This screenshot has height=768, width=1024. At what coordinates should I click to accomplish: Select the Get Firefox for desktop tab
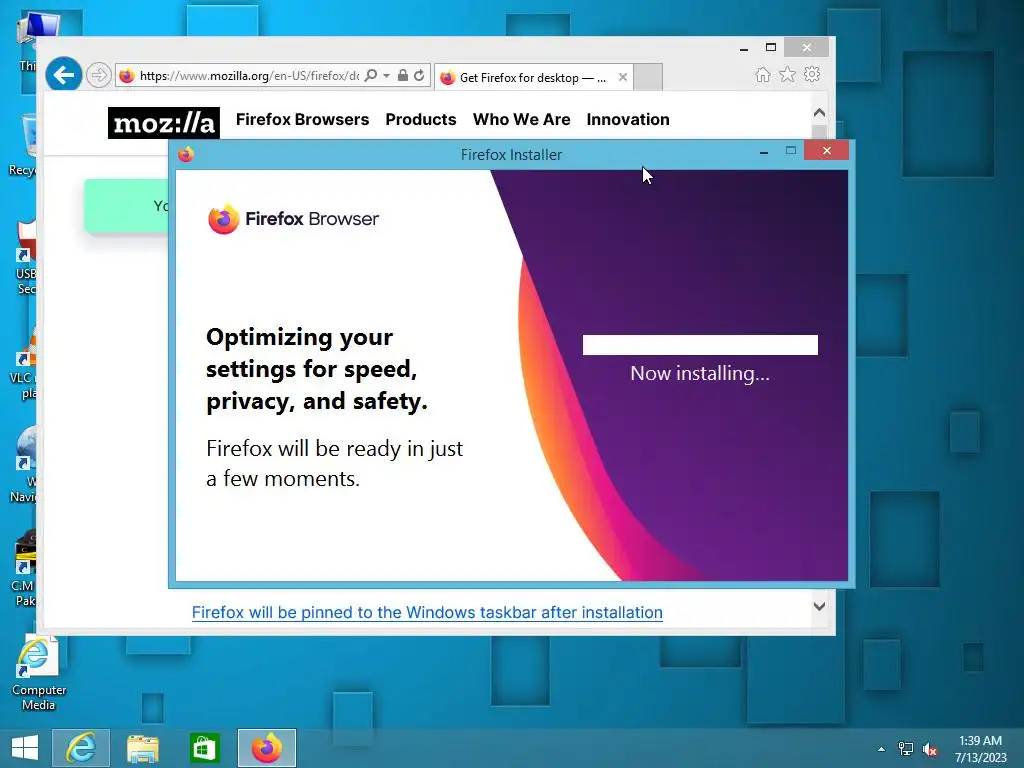click(533, 77)
